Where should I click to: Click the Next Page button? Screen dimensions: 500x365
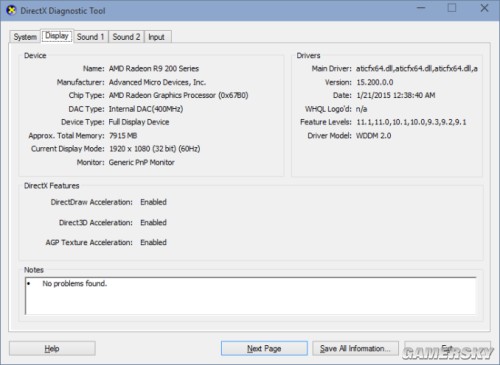(264, 349)
